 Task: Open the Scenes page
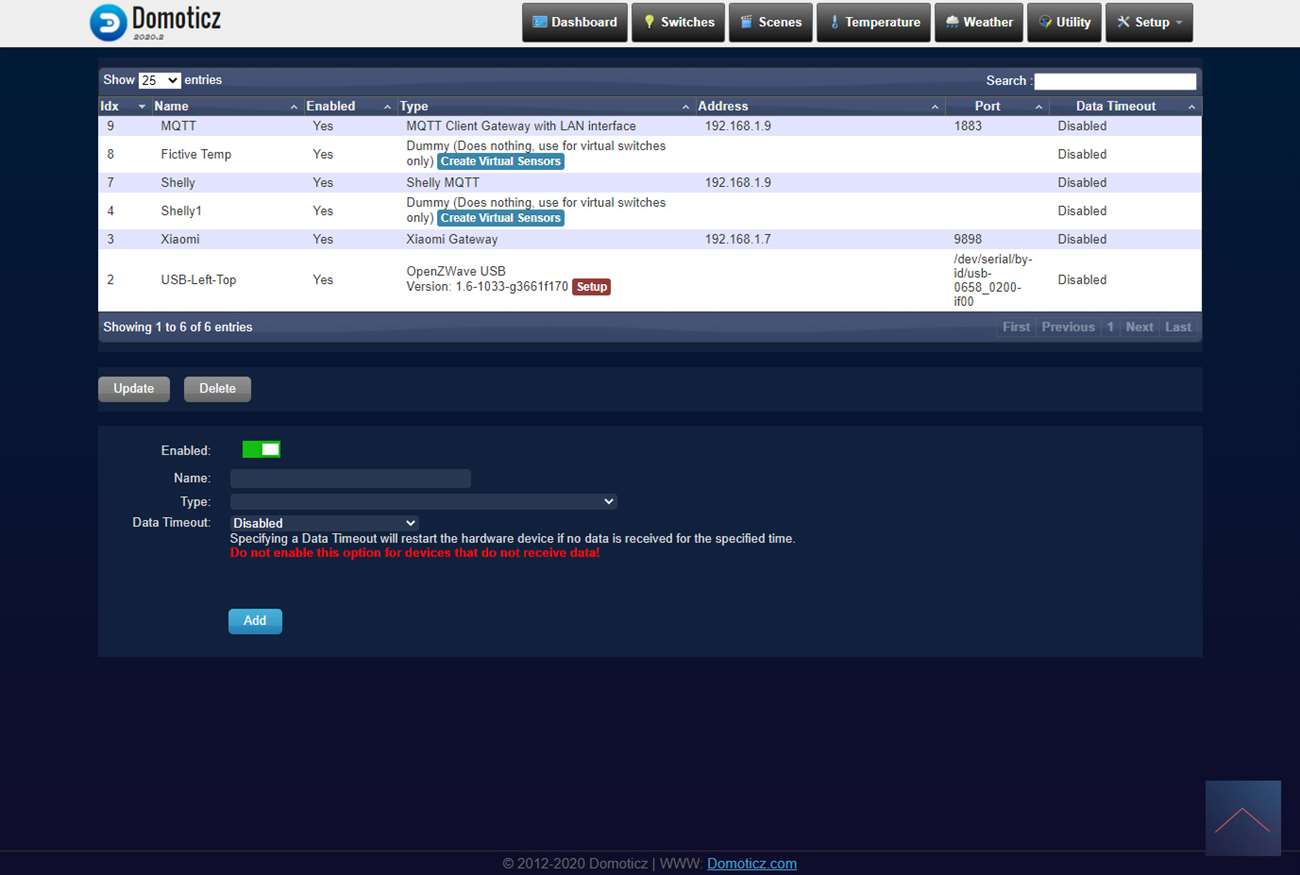770,22
